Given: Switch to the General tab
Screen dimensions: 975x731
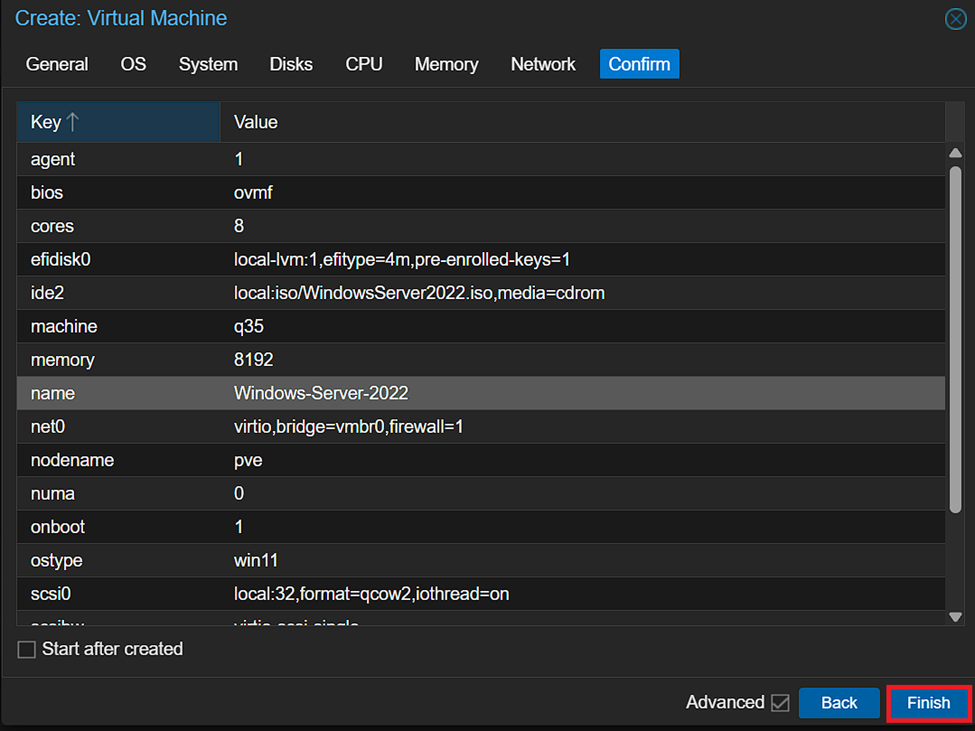Looking at the screenshot, I should (57, 64).
